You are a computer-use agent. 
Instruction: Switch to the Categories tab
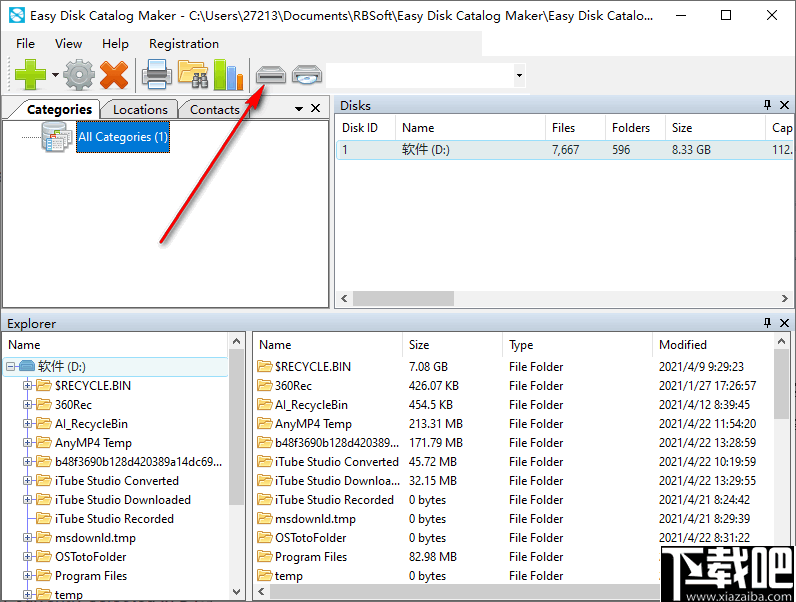[x=59, y=109]
